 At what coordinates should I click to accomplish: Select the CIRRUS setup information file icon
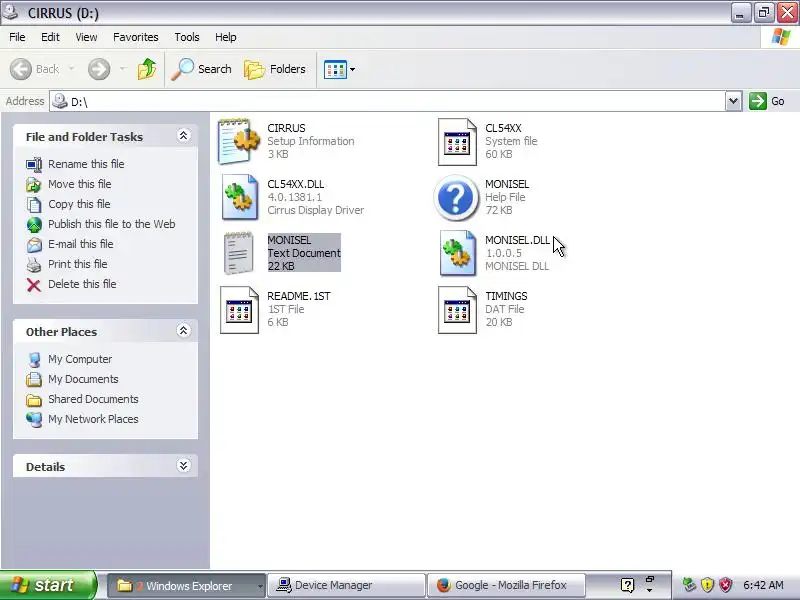coord(238,141)
